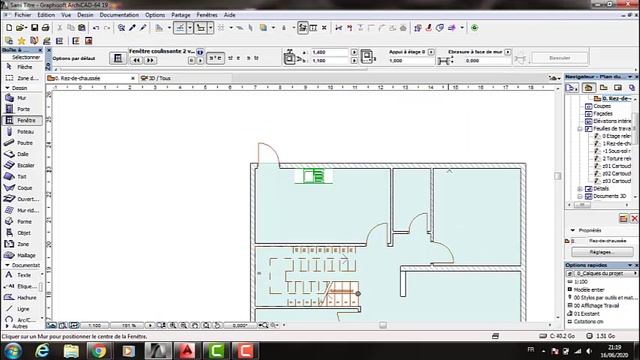
Task: Open the Edition menu
Action: 46,15
